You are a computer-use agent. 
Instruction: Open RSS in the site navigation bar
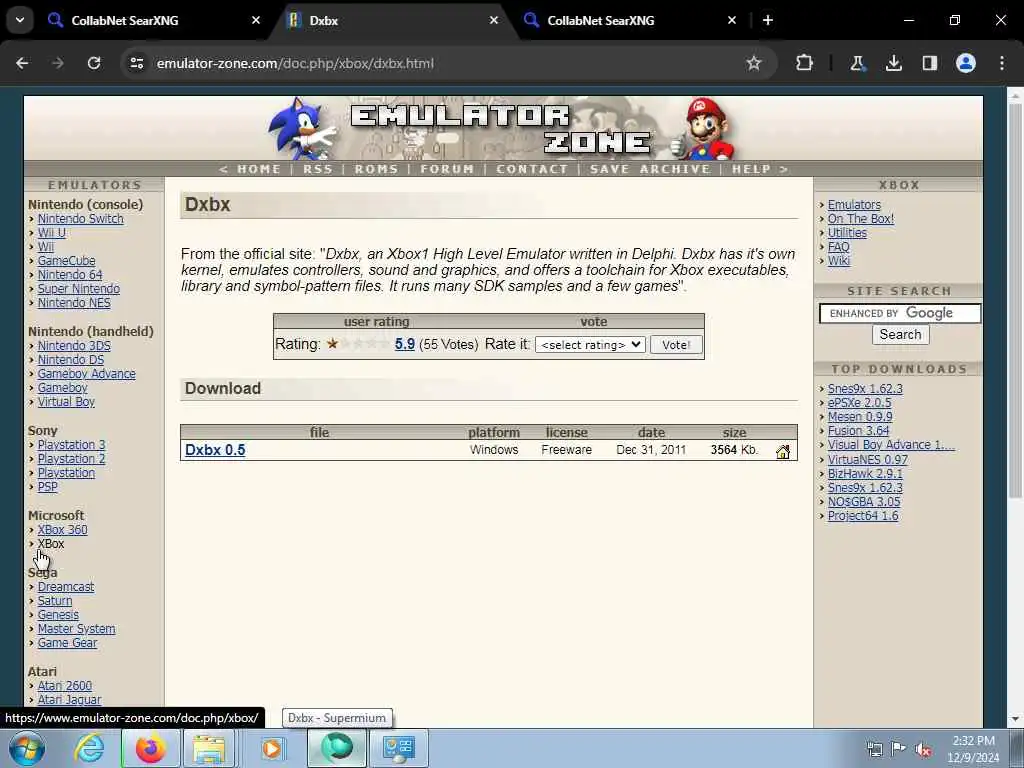tap(318, 169)
